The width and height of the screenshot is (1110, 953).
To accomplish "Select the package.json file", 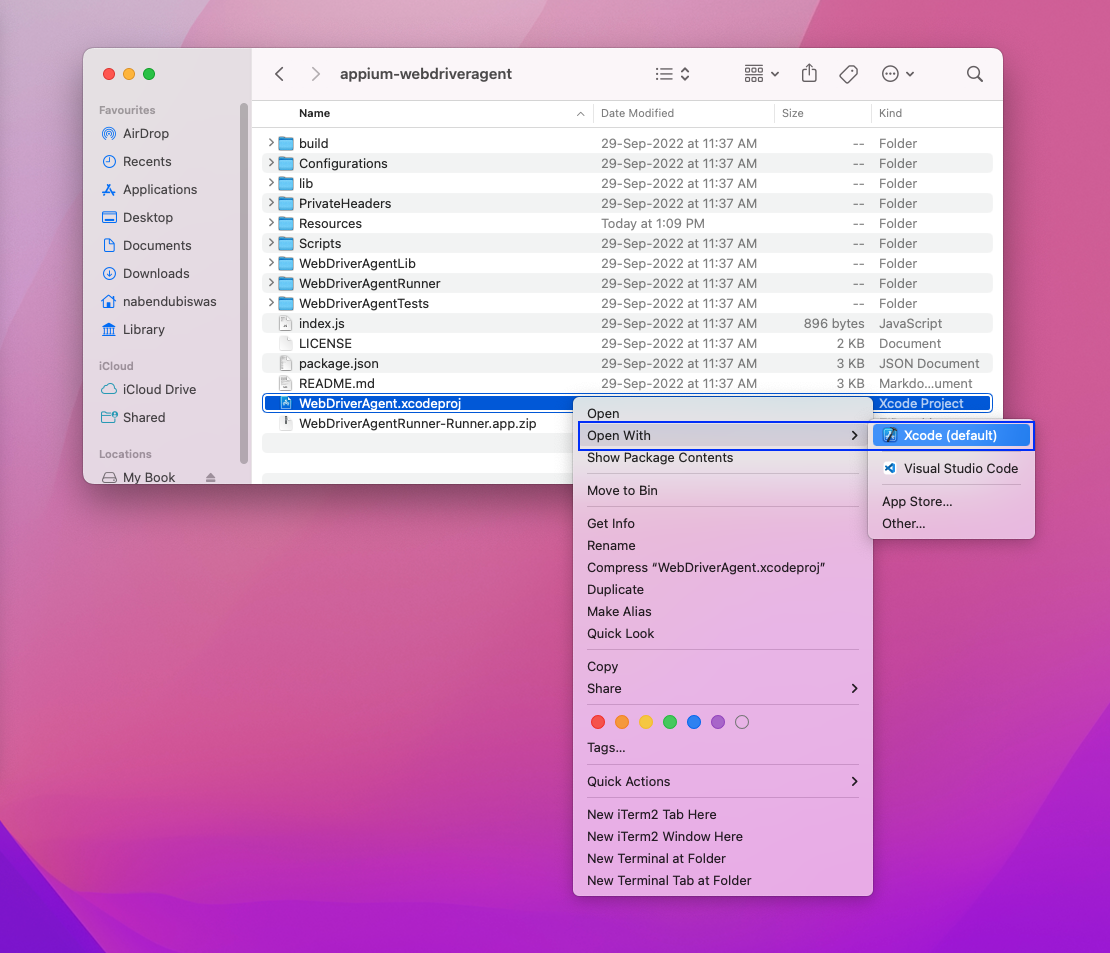I will click(626, 363).
